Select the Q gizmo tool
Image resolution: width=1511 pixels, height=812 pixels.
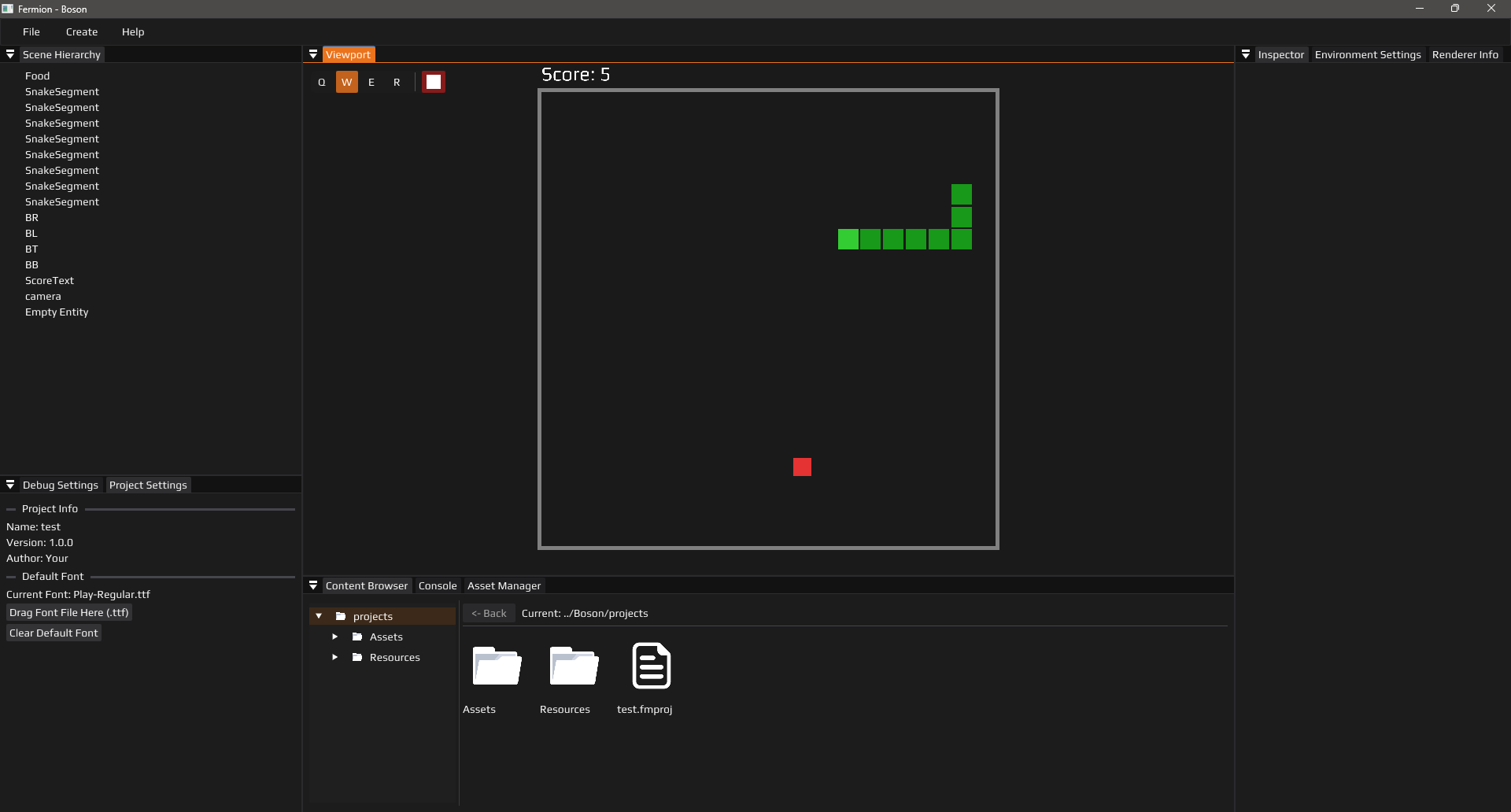pos(321,82)
